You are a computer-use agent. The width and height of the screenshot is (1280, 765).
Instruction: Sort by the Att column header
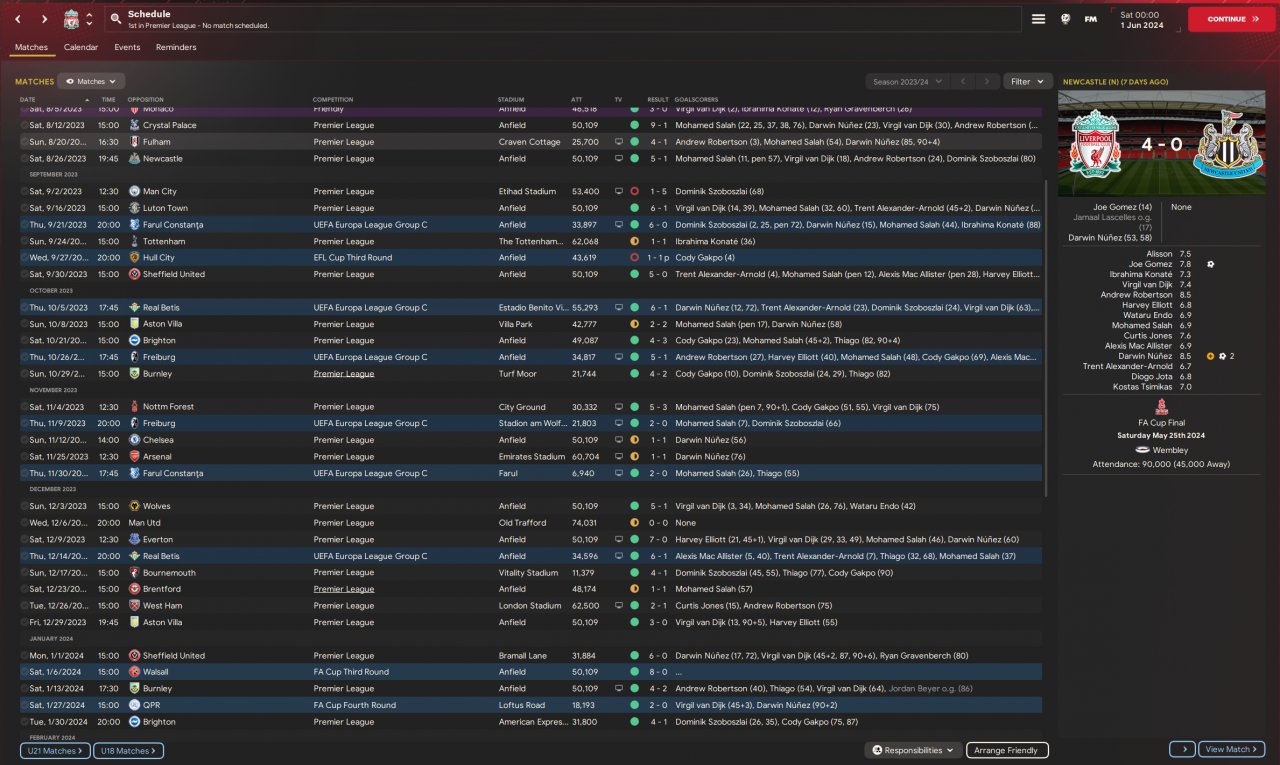[x=576, y=100]
